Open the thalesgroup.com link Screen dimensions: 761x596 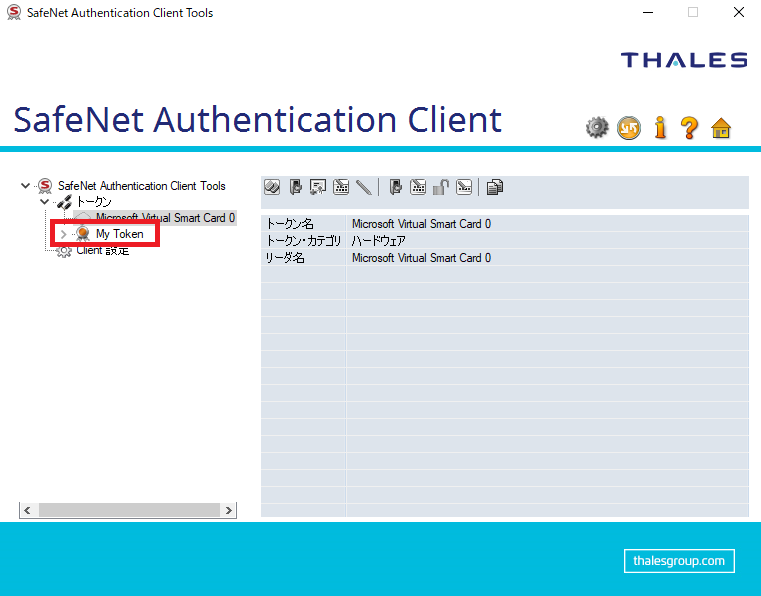point(679,561)
